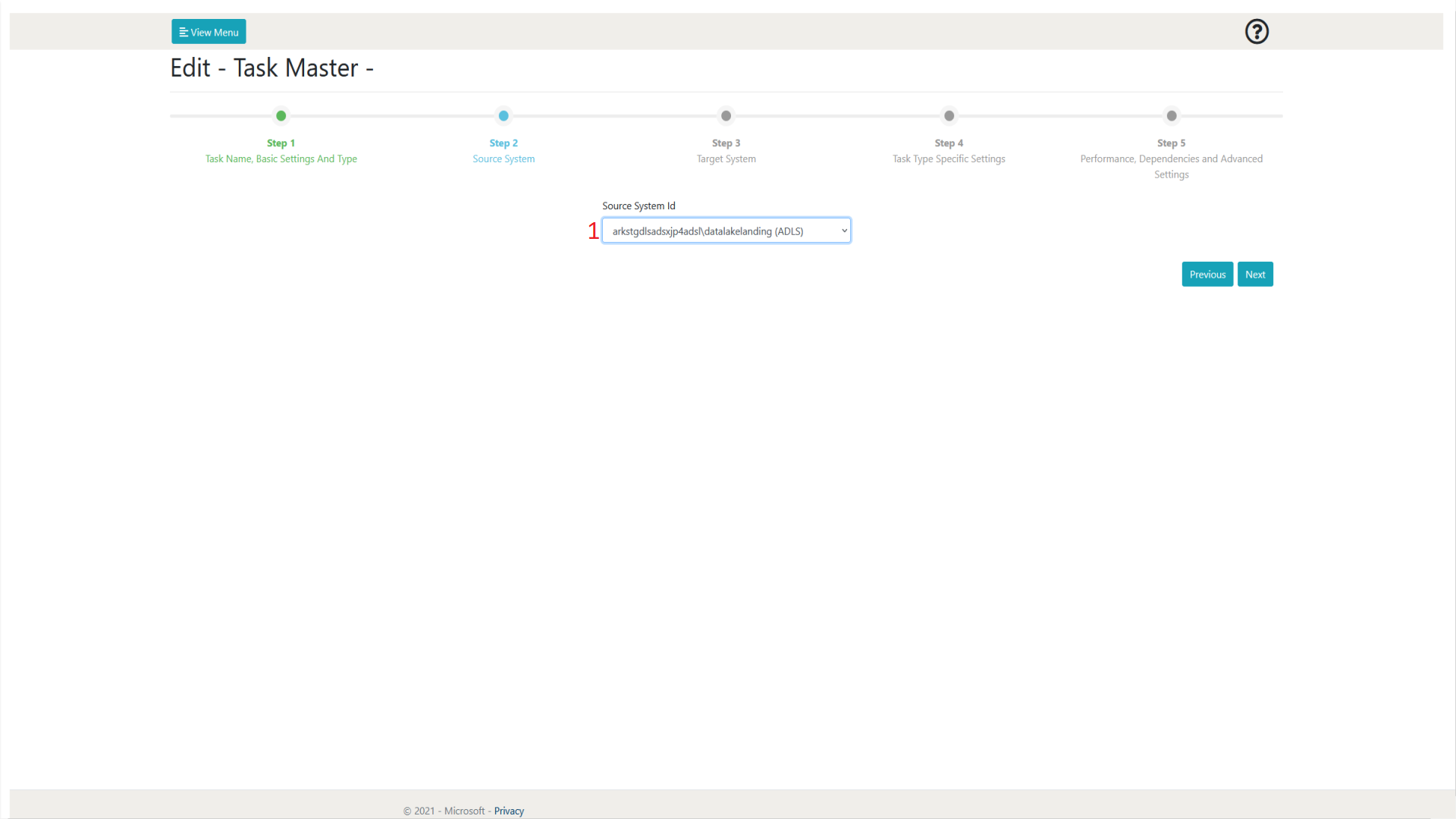Open the Privacy link in footer
Image resolution: width=1456 pixels, height=819 pixels.
click(x=509, y=811)
